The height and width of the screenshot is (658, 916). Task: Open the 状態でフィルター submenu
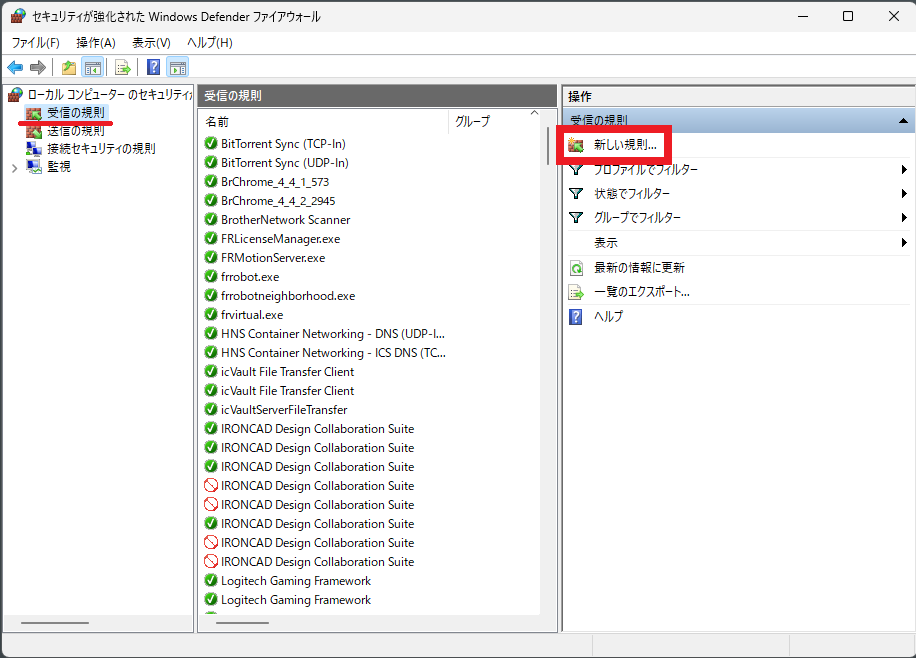click(632, 194)
